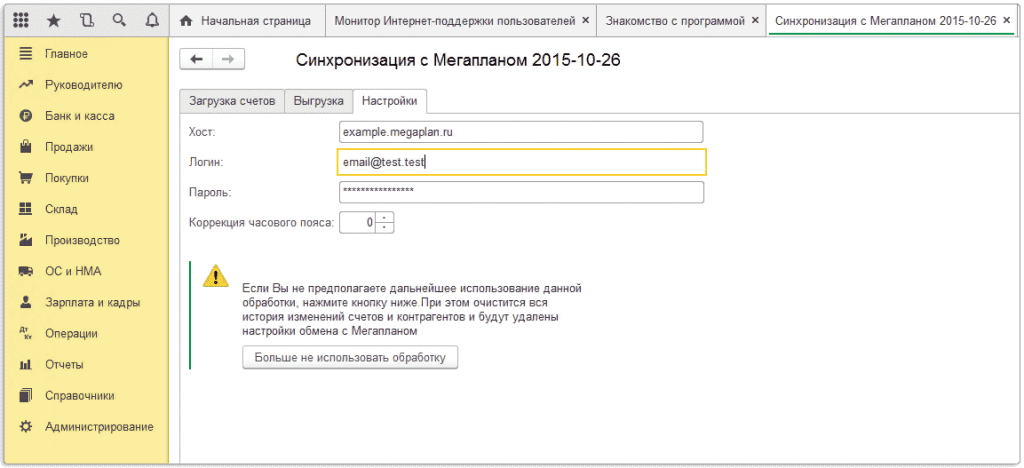Click the yellow warning triangle icon

(x=216, y=275)
